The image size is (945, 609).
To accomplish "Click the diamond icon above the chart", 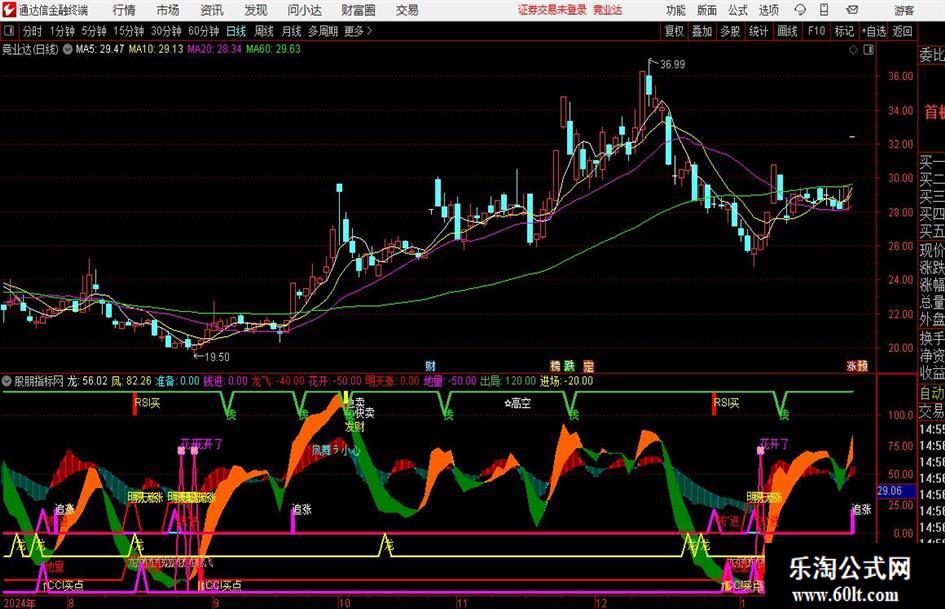I will [x=853, y=50].
